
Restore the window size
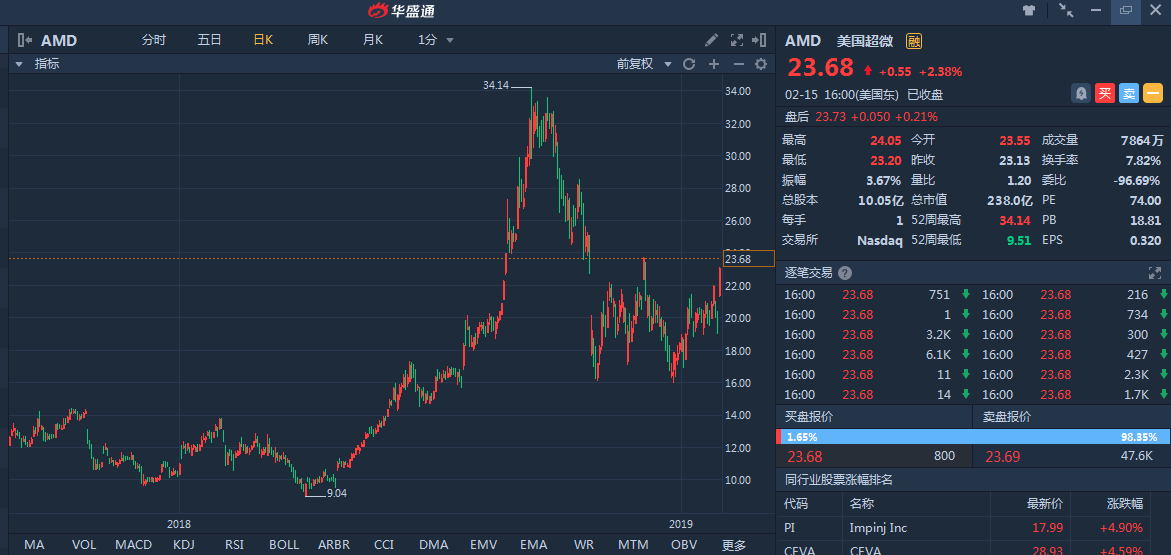tap(1126, 10)
